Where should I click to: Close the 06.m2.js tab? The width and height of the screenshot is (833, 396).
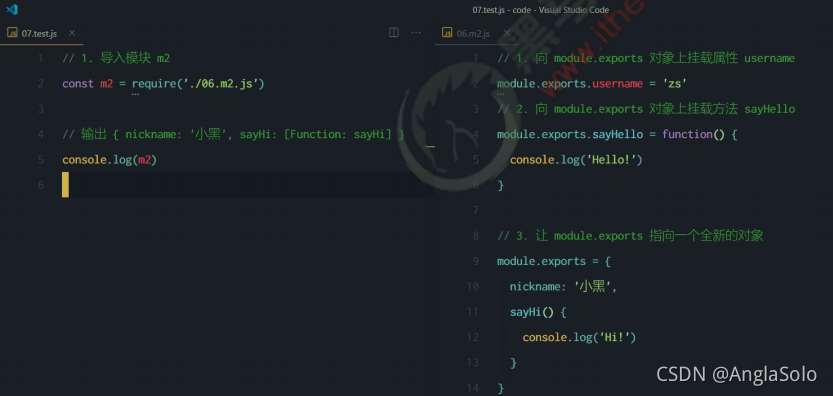coord(507,33)
